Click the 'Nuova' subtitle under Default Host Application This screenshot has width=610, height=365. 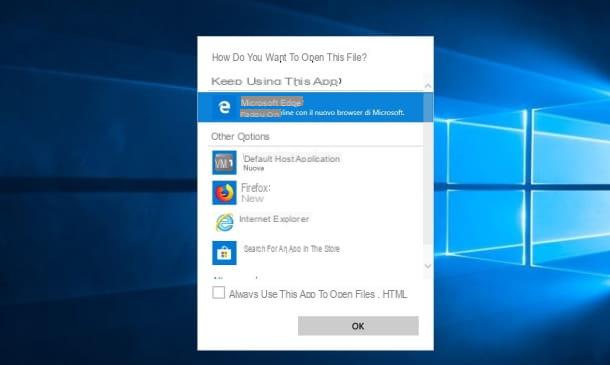tap(254, 168)
